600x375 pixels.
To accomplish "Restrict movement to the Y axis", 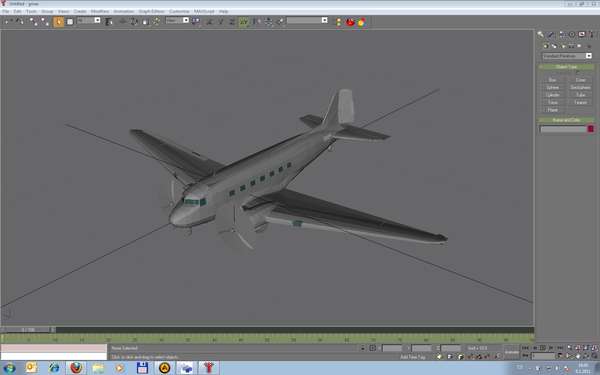I will click(220, 21).
